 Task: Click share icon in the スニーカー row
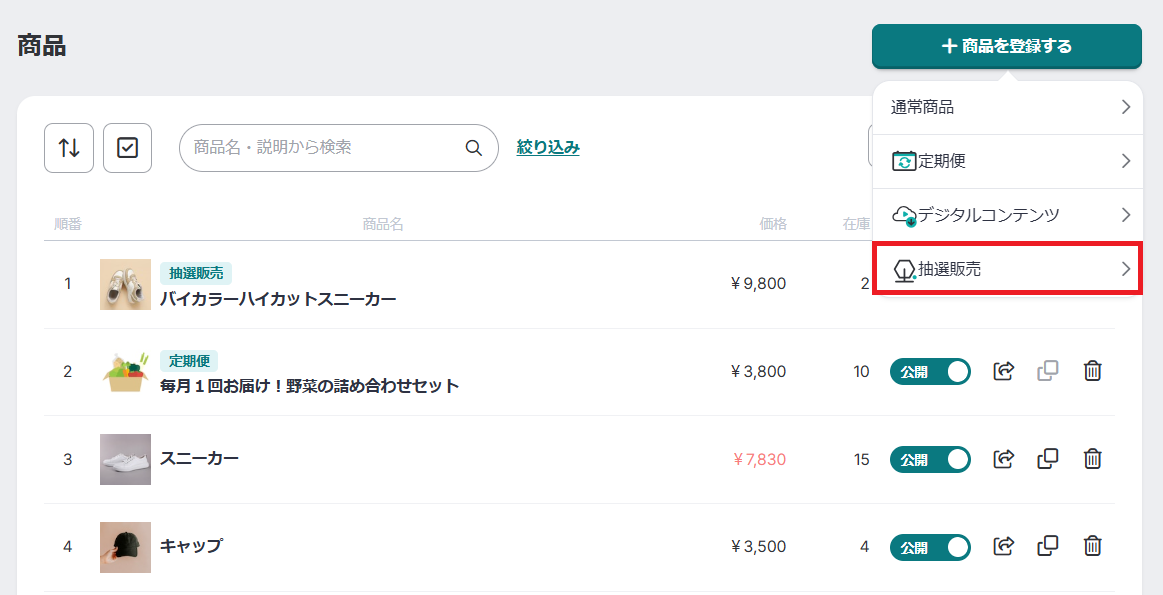tap(1004, 459)
